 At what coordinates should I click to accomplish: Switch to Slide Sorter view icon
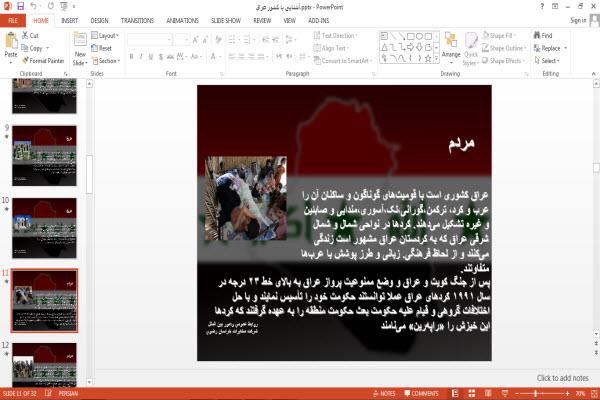click(x=472, y=393)
